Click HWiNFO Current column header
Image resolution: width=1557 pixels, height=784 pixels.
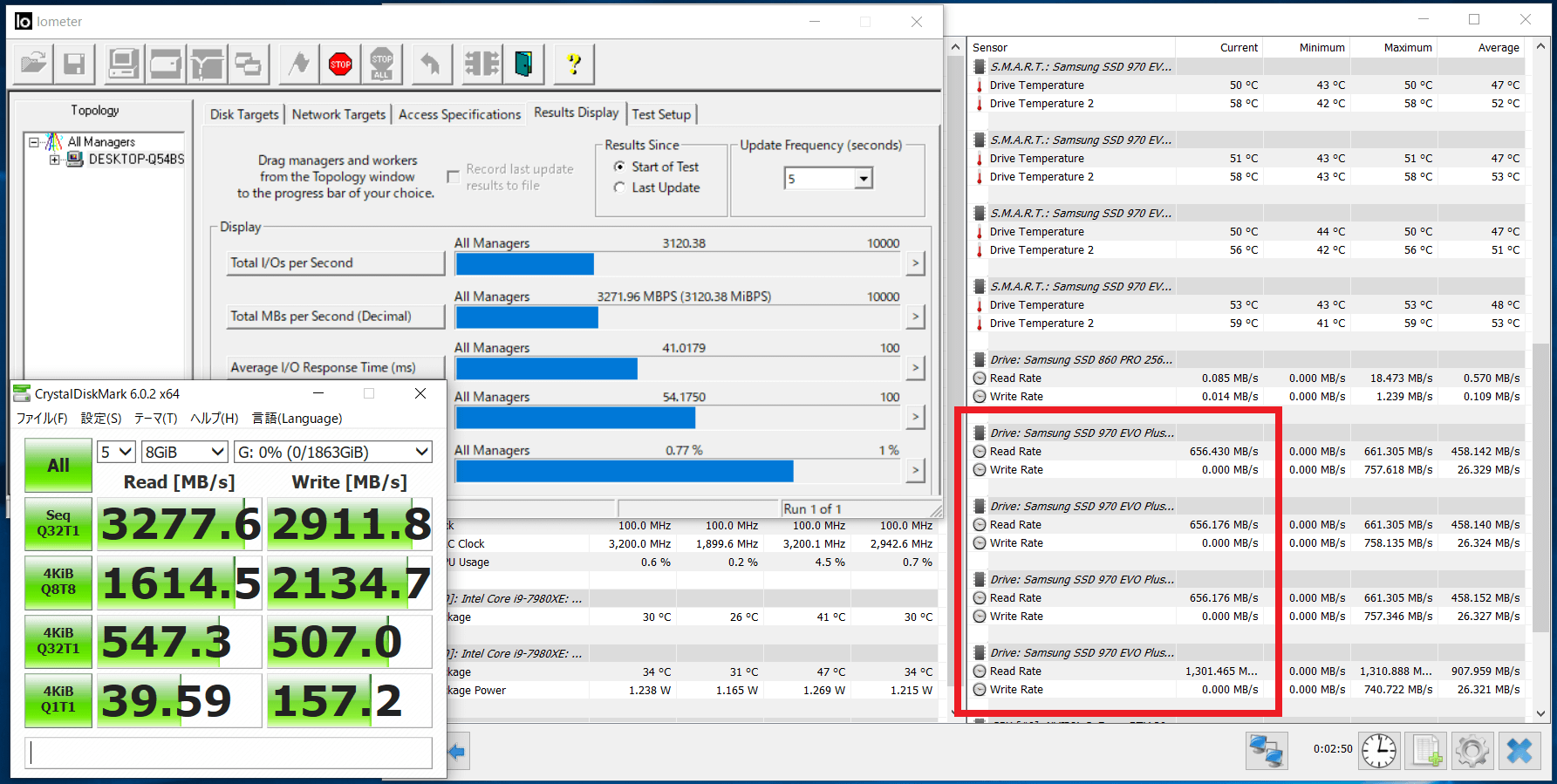pos(1219,48)
